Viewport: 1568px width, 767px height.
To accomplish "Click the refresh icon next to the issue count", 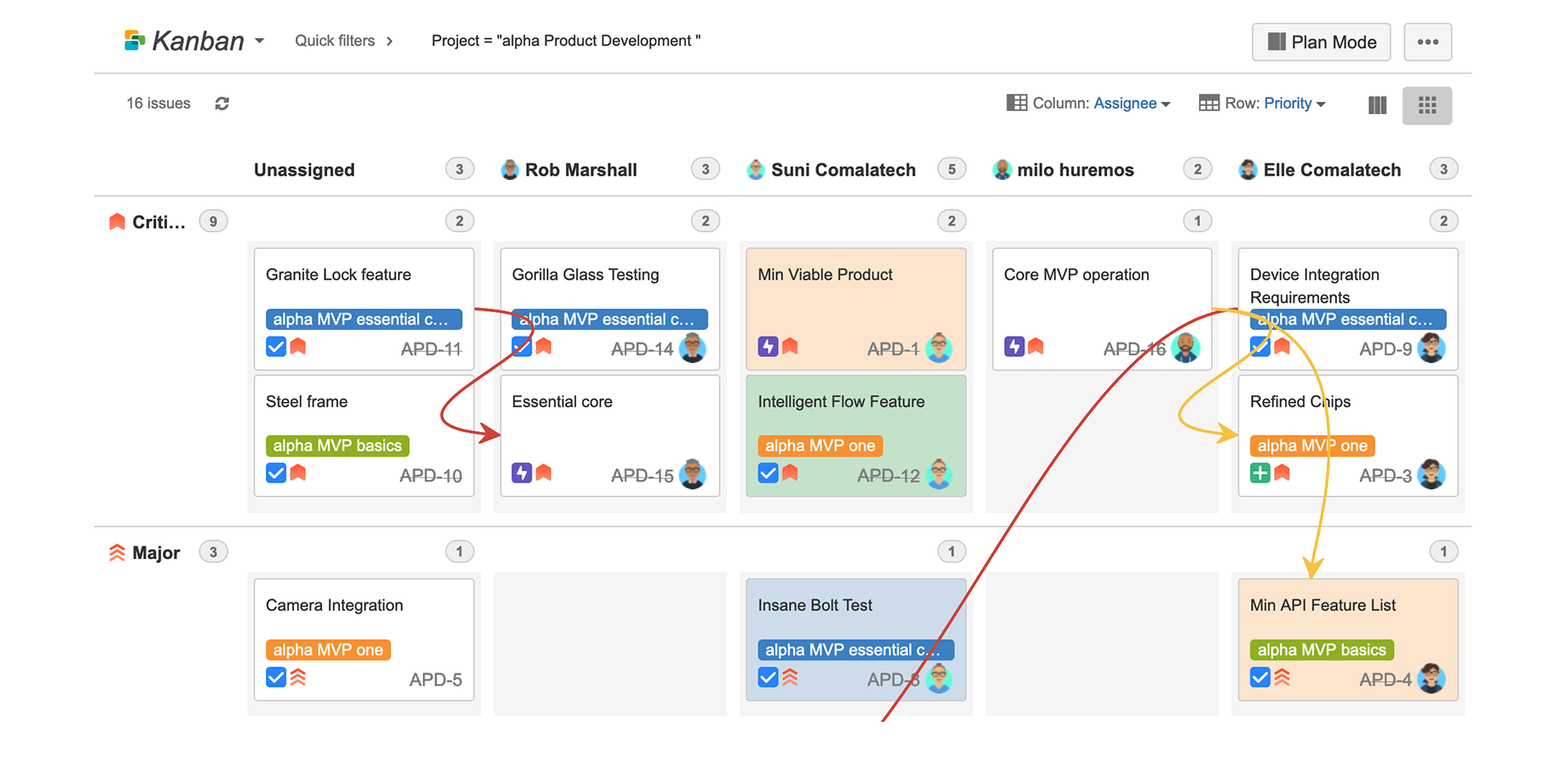I will click(x=222, y=103).
